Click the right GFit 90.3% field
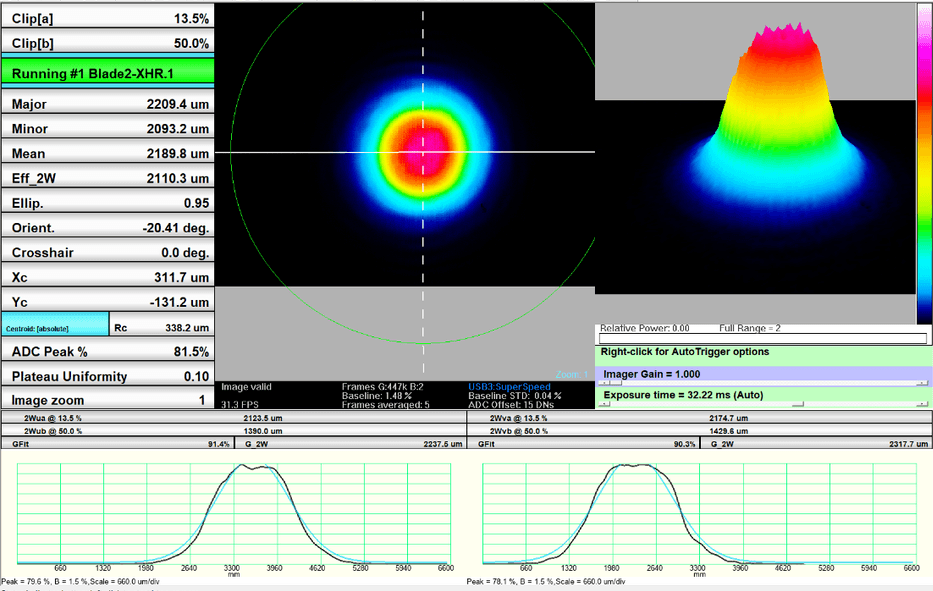 coord(584,444)
